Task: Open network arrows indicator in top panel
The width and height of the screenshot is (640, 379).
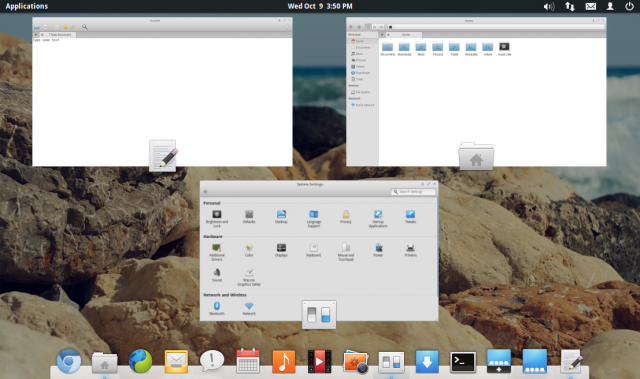Action: pos(570,6)
